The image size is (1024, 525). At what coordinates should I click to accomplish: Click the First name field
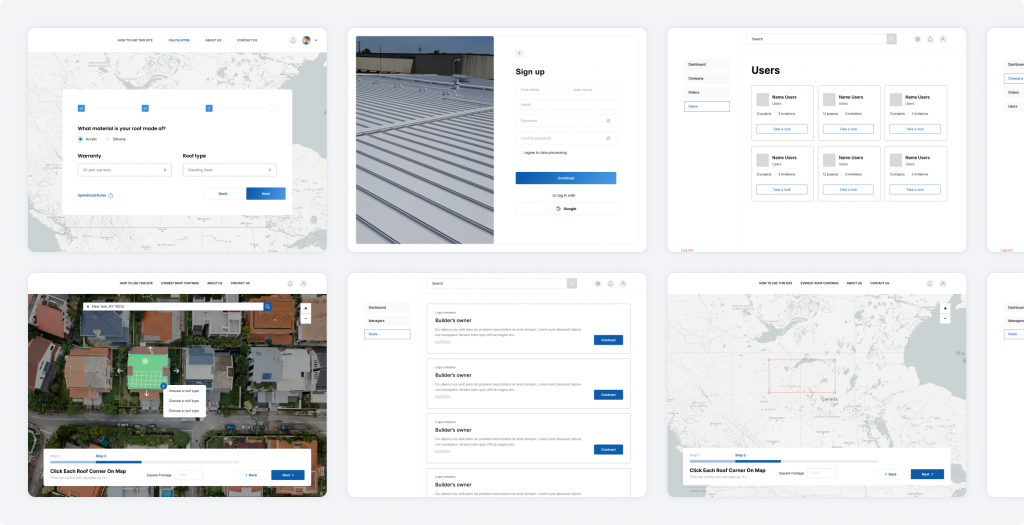pos(539,90)
